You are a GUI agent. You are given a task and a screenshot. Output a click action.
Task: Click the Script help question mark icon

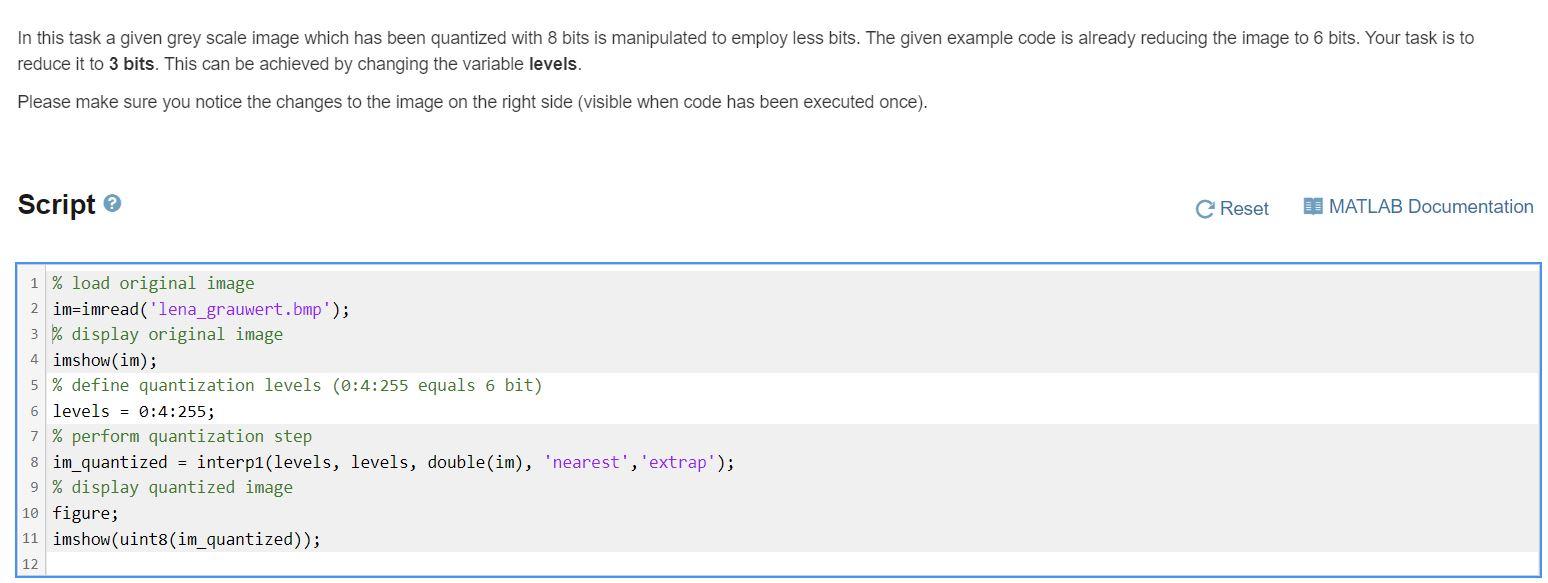point(111,203)
